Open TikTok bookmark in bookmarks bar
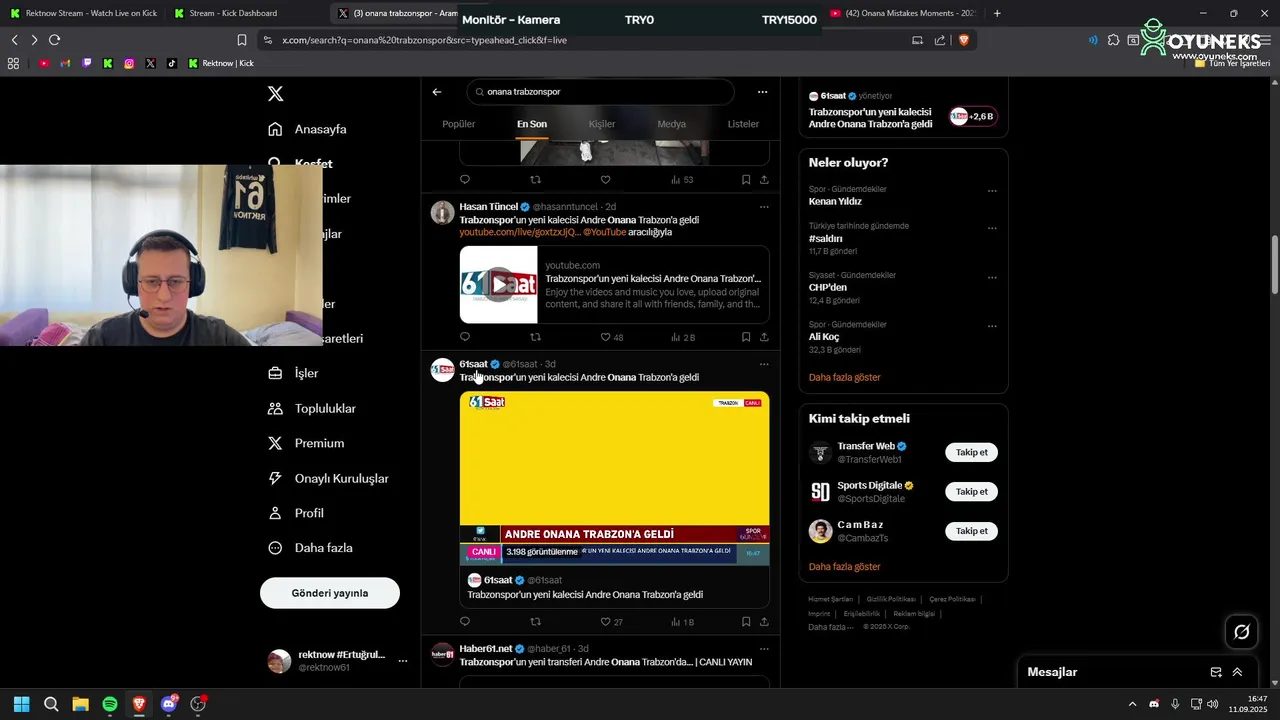The image size is (1280, 720). tap(171, 63)
